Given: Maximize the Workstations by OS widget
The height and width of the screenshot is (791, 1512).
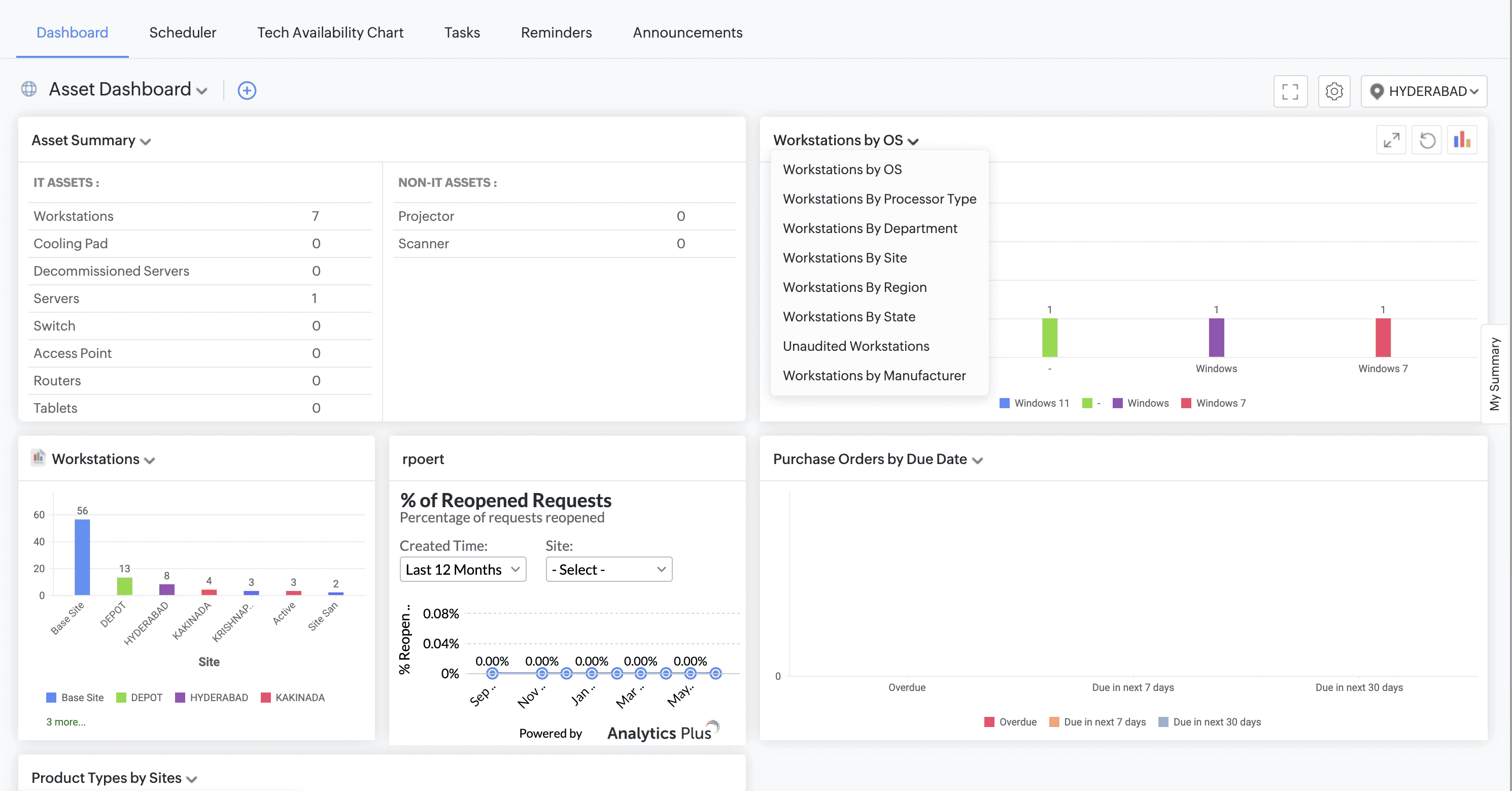Looking at the screenshot, I should tap(1391, 140).
